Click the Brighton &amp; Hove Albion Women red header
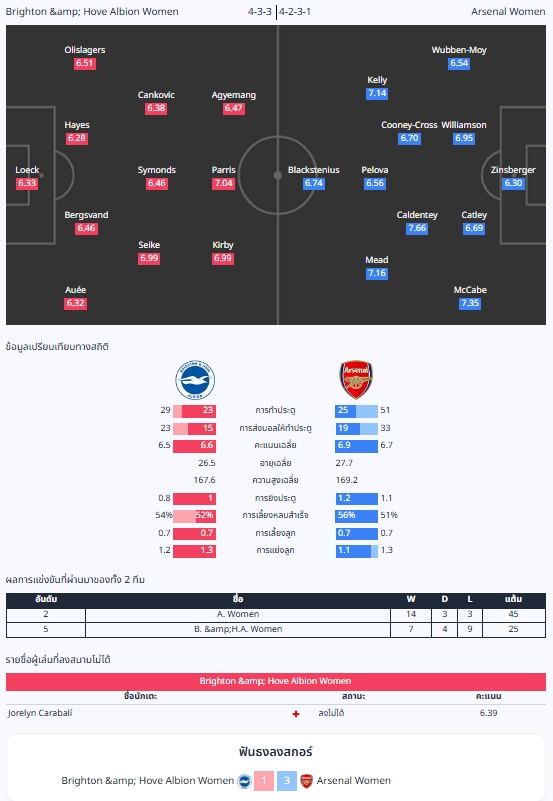 point(276,681)
